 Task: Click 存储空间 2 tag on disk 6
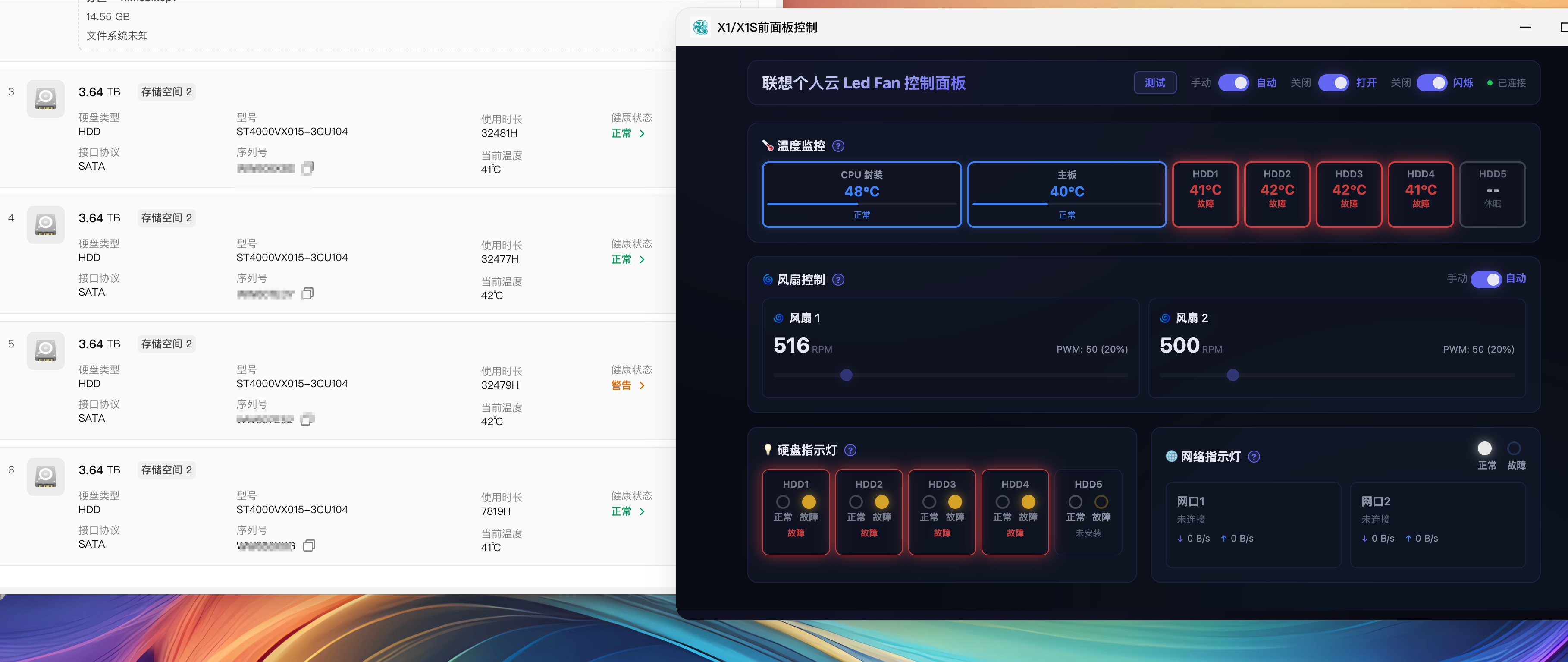tap(166, 470)
